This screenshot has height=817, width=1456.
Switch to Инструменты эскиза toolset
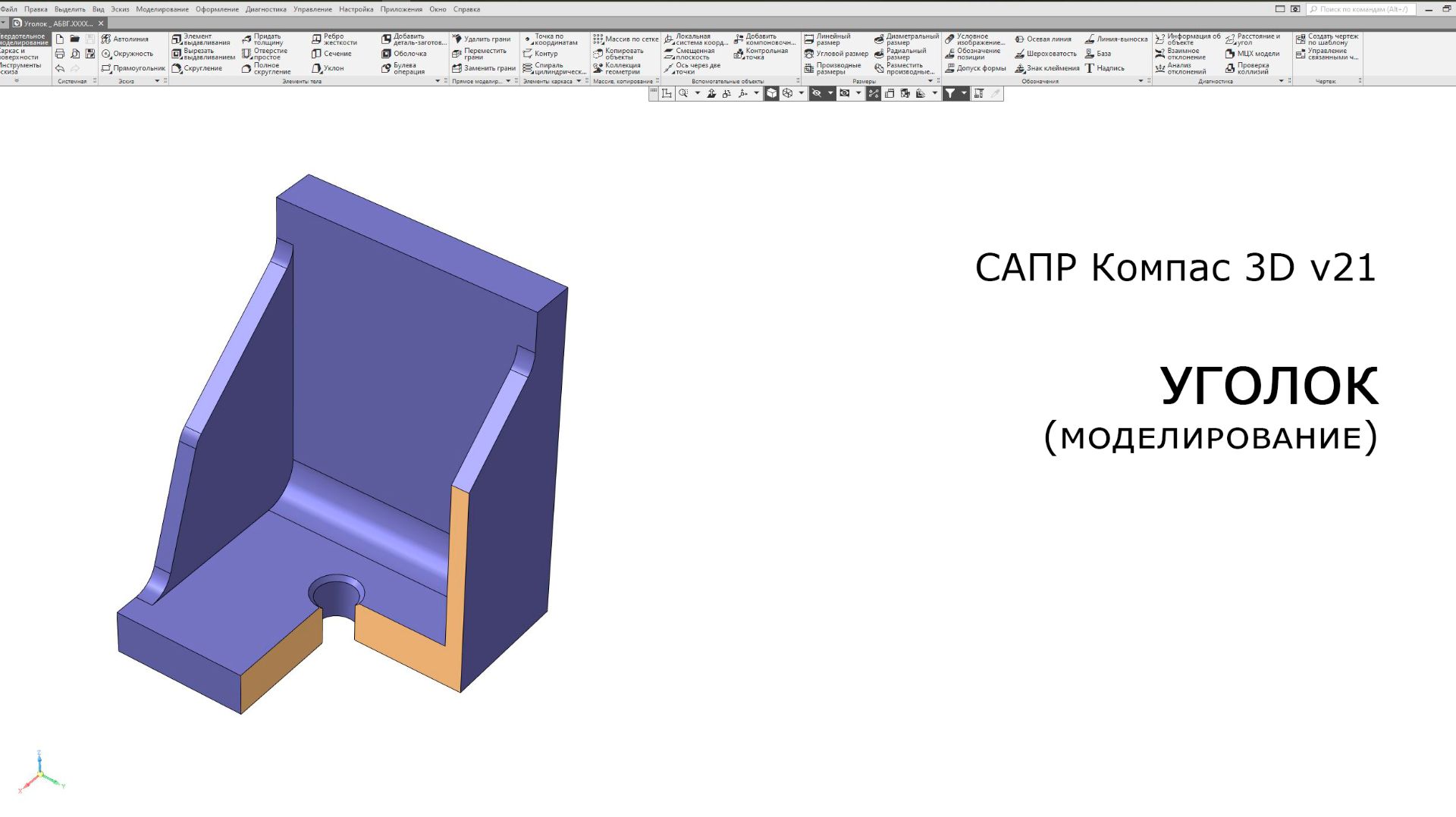[21, 68]
